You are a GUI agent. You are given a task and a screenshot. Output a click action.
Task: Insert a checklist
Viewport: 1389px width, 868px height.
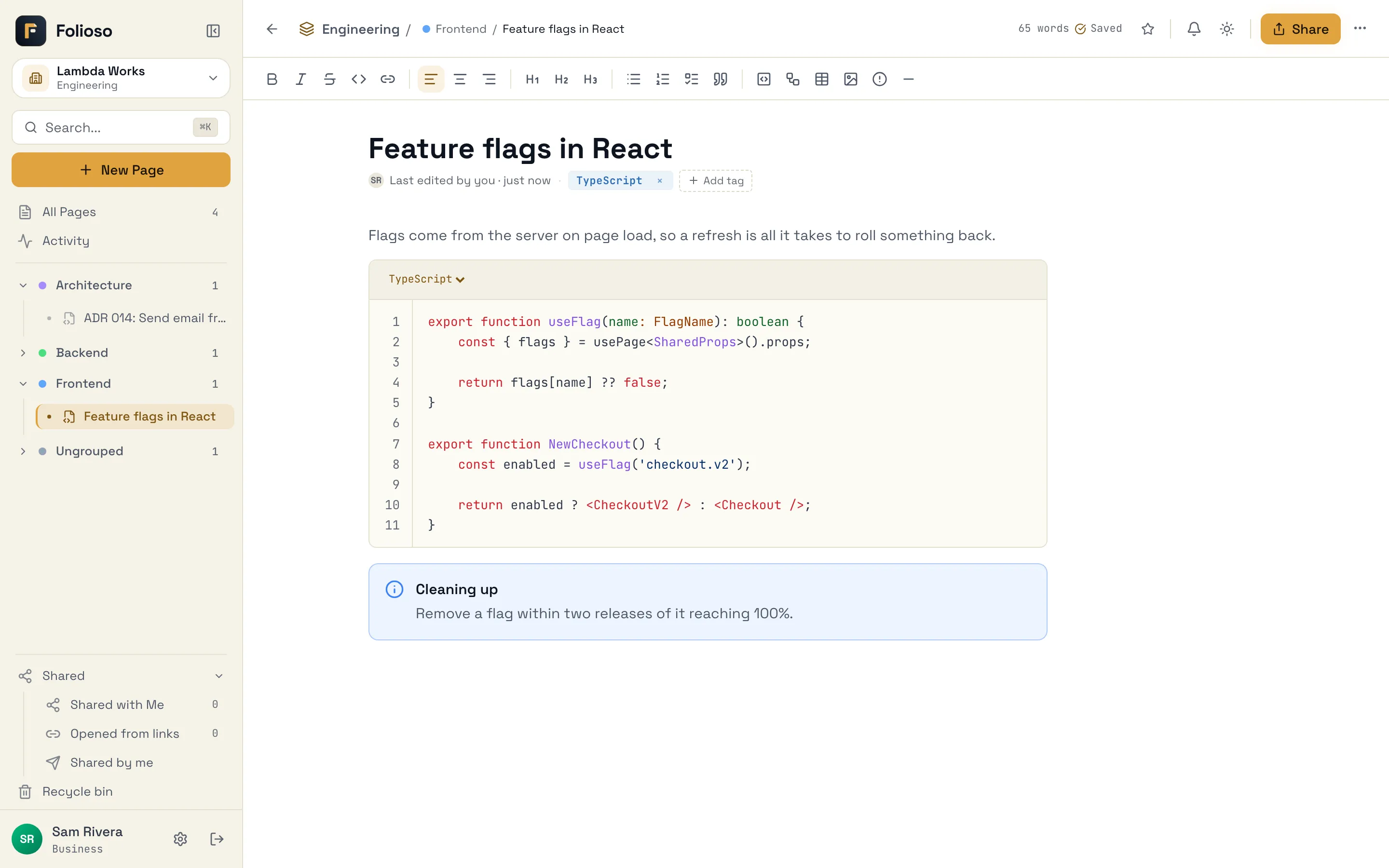point(692,79)
